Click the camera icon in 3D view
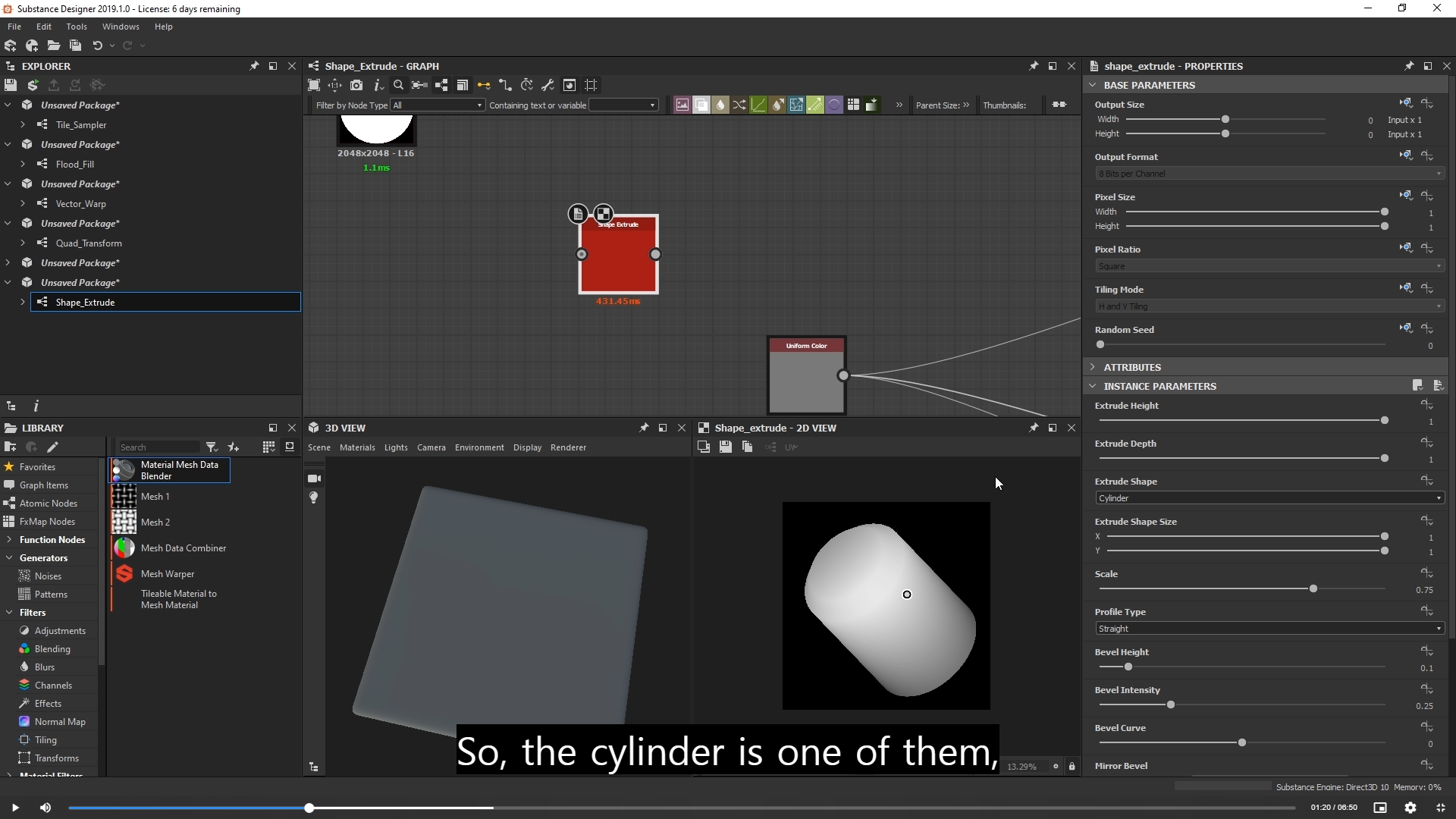The width and height of the screenshot is (1456, 819). coord(314,479)
